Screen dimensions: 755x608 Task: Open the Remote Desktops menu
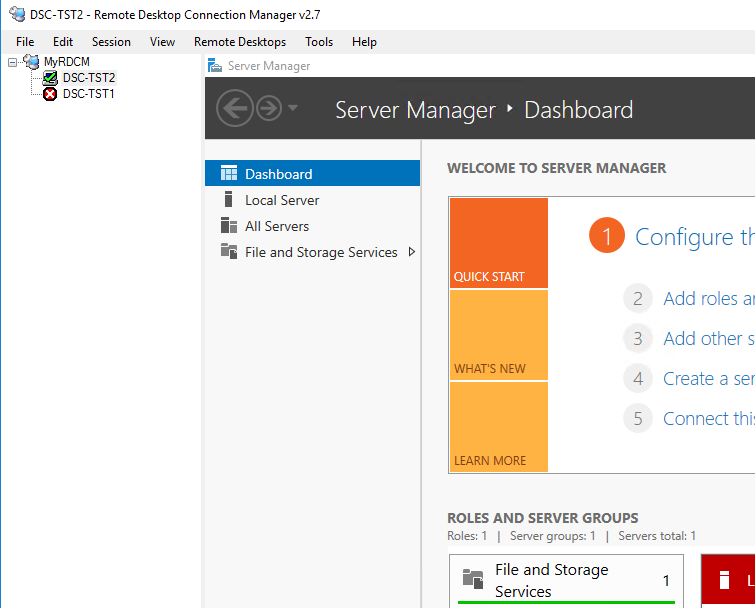(x=240, y=42)
